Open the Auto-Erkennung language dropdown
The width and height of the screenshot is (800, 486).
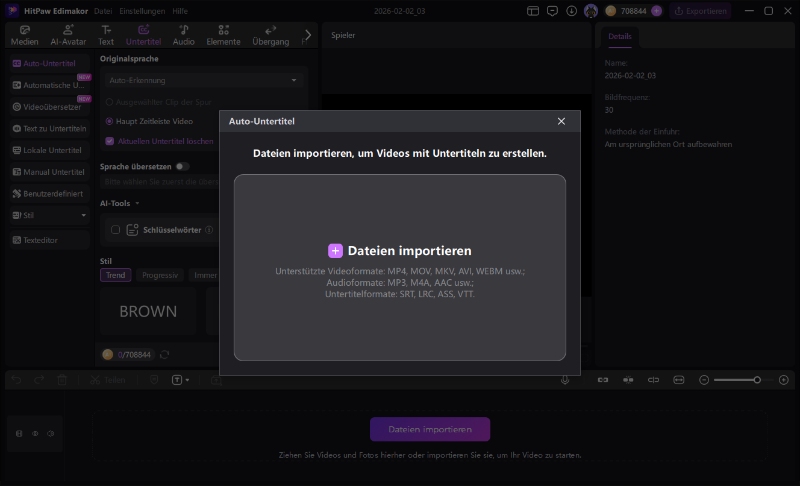pos(202,80)
